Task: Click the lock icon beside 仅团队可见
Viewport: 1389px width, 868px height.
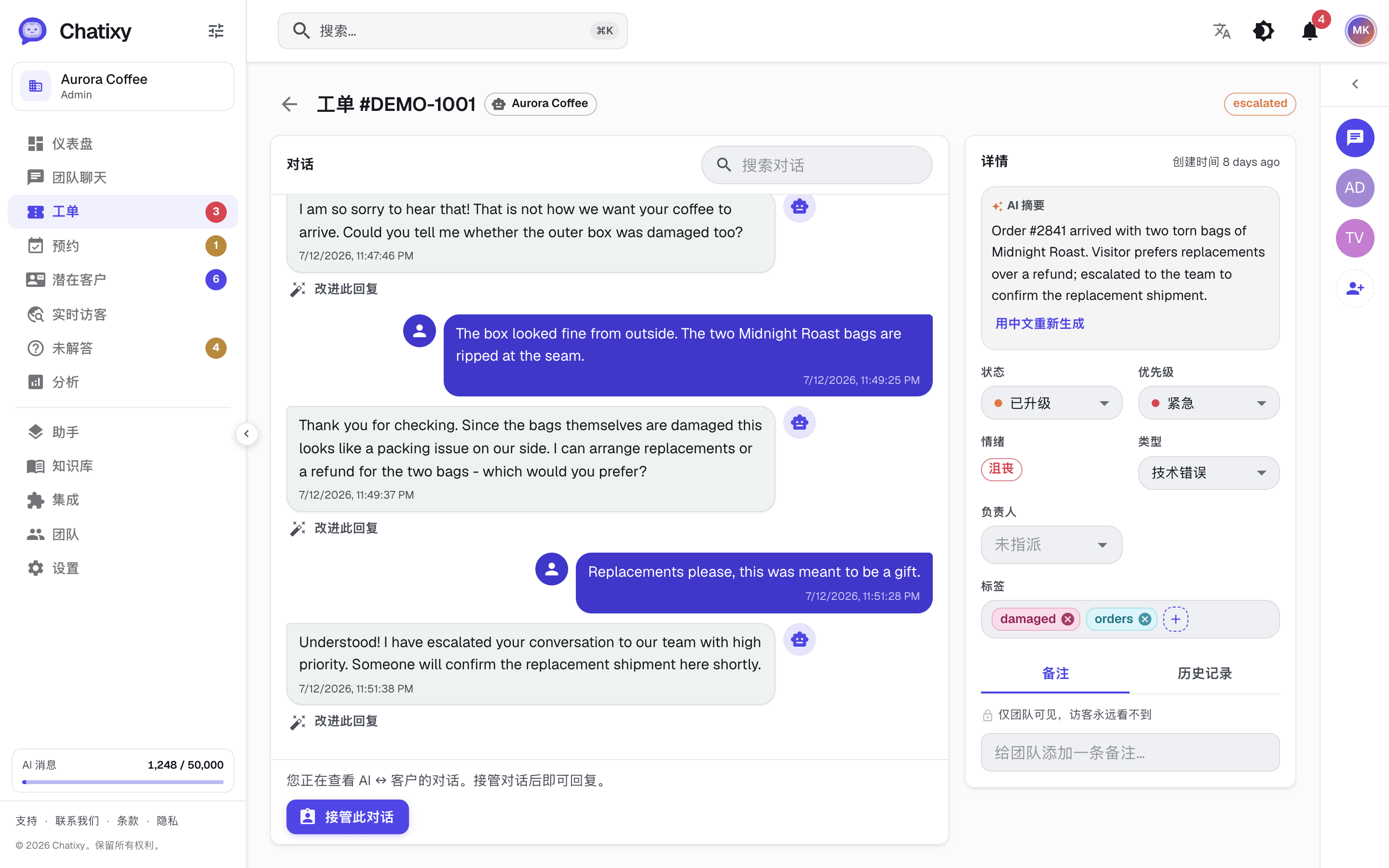Action: pyautogui.click(x=987, y=715)
